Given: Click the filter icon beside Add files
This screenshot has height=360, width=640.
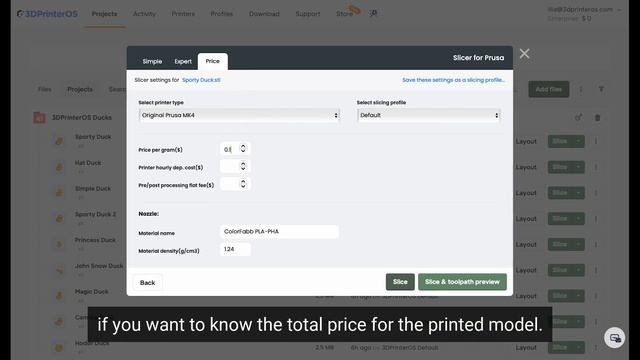Looking at the screenshot, I should point(601,89).
